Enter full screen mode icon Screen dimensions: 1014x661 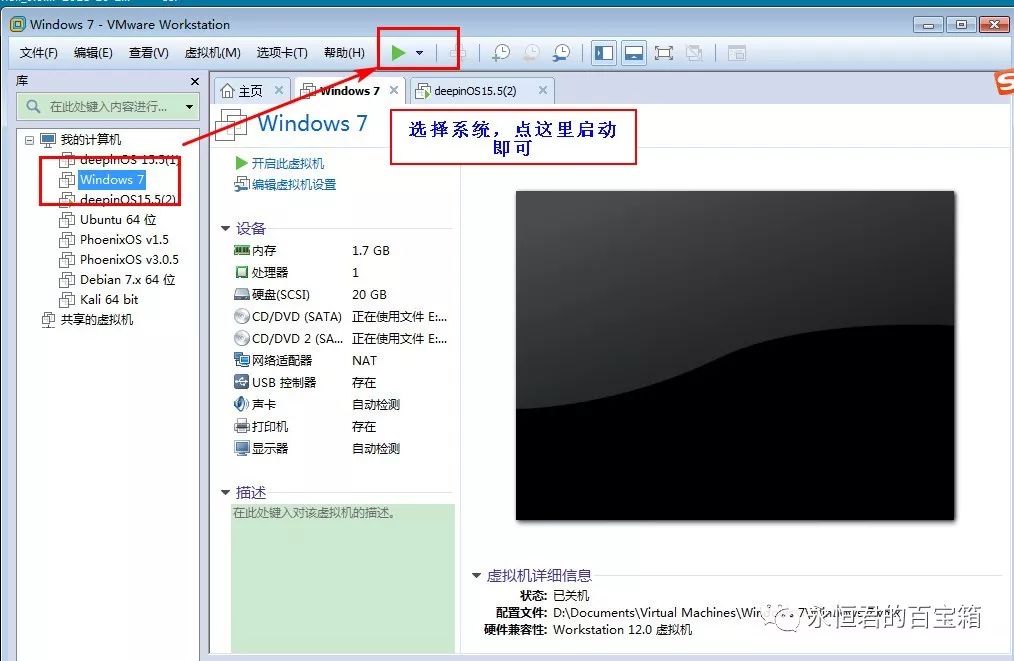tap(663, 53)
